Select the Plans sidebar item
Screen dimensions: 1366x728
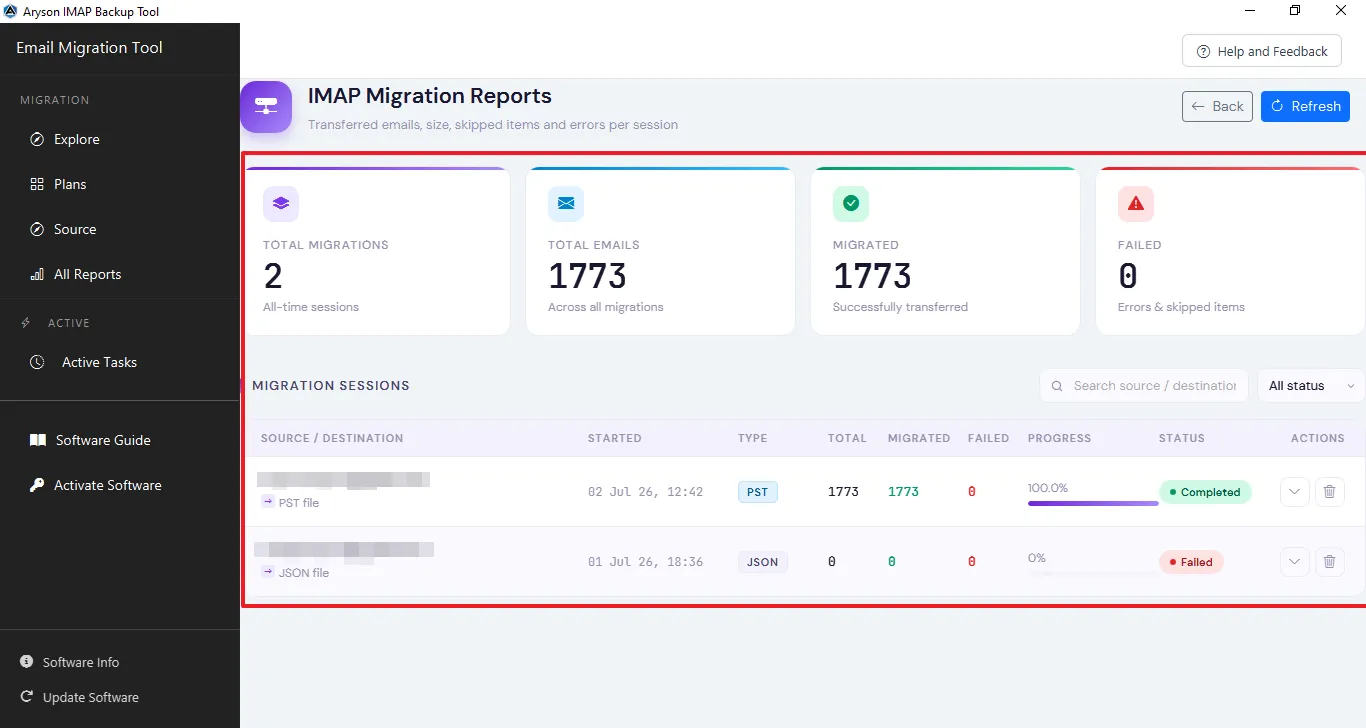70,184
